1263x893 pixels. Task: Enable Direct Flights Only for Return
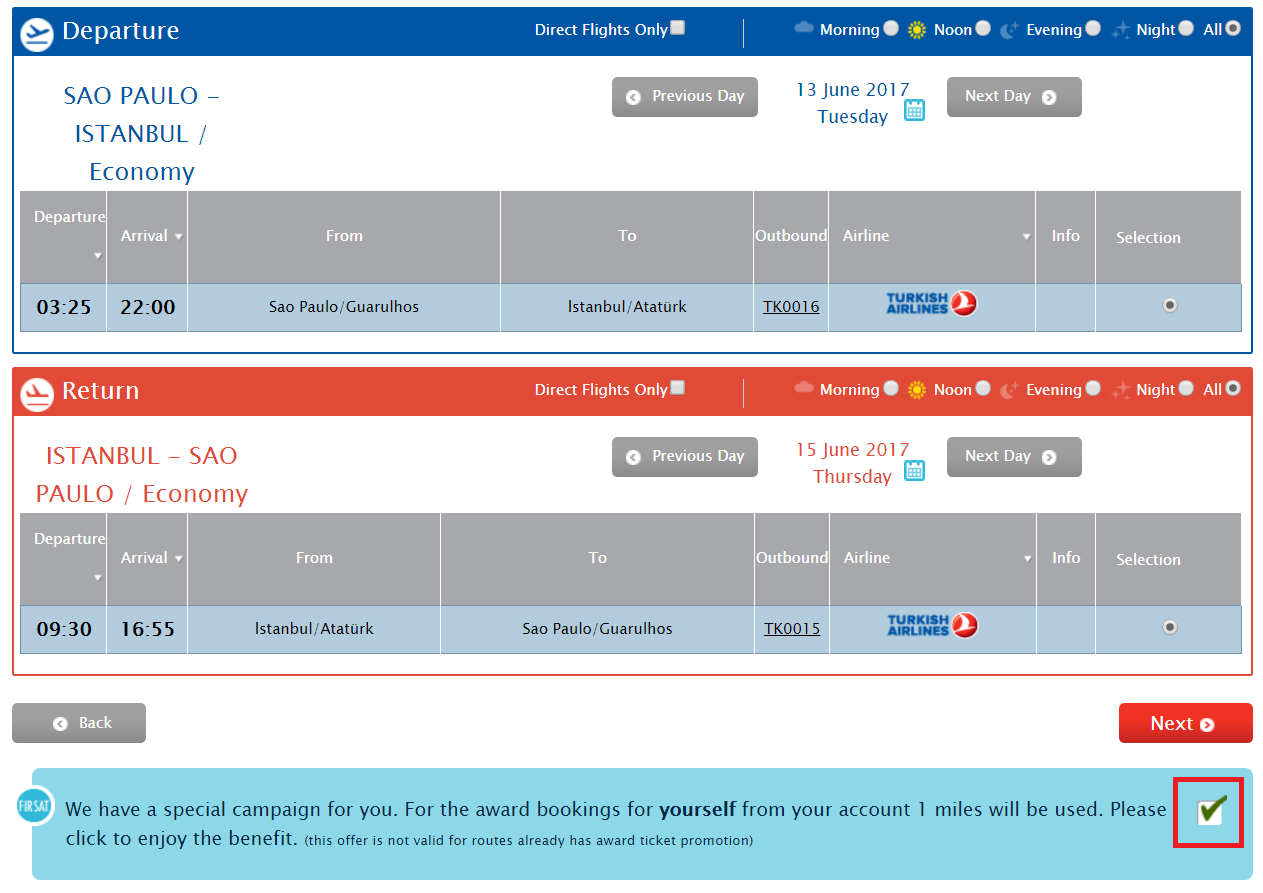[x=678, y=388]
